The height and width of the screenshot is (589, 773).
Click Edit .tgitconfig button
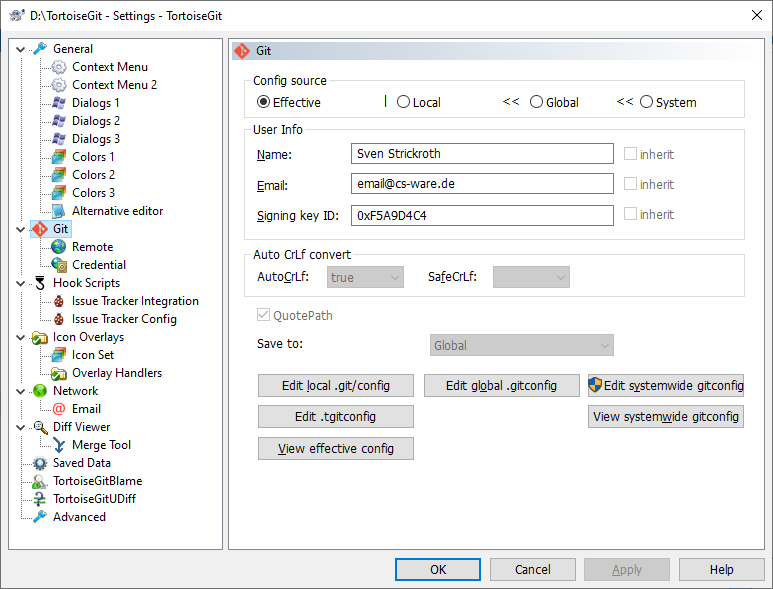pos(336,416)
